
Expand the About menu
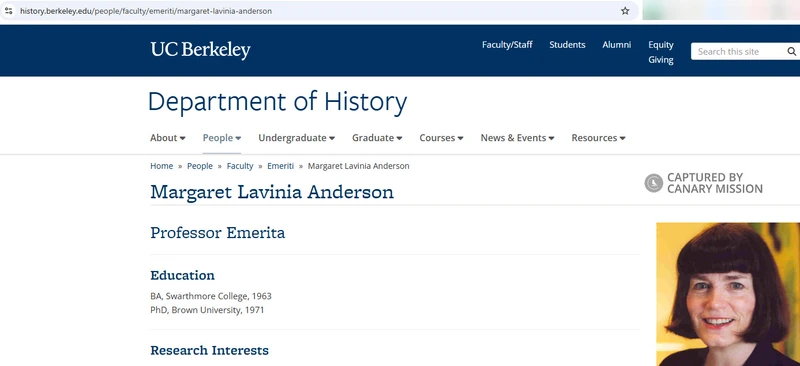pyautogui.click(x=168, y=138)
